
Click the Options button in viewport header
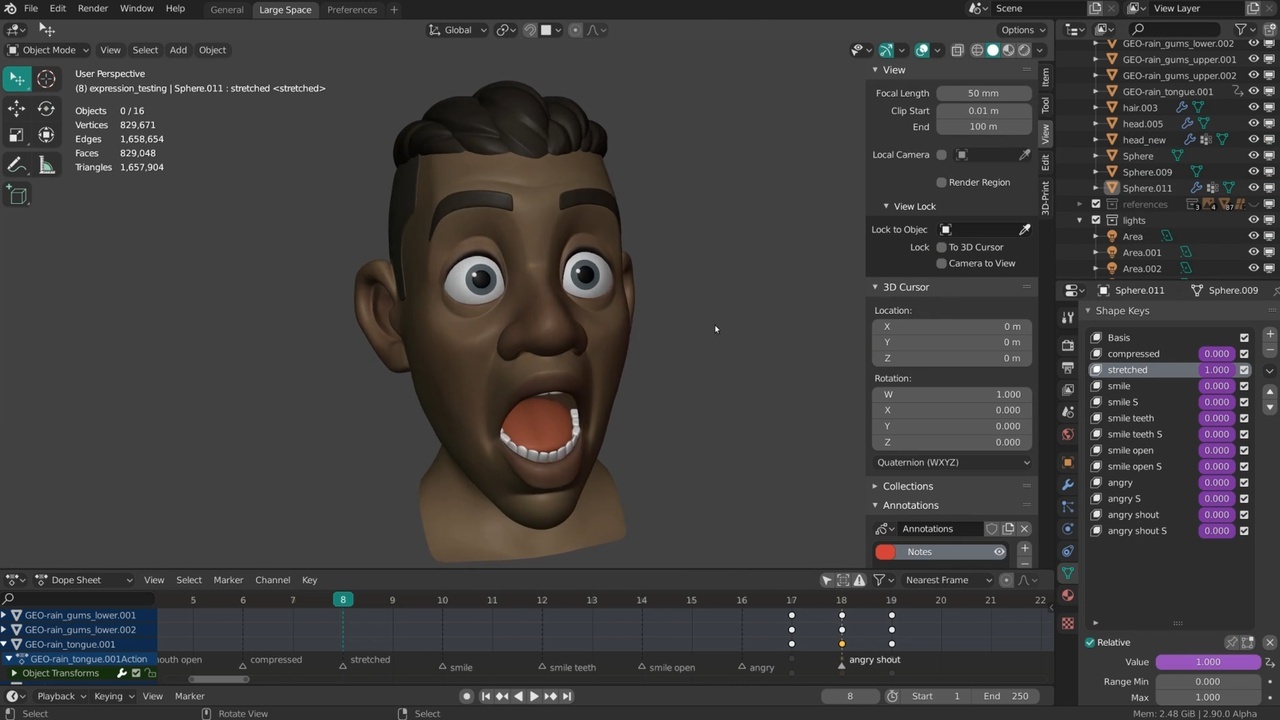pos(1022,30)
